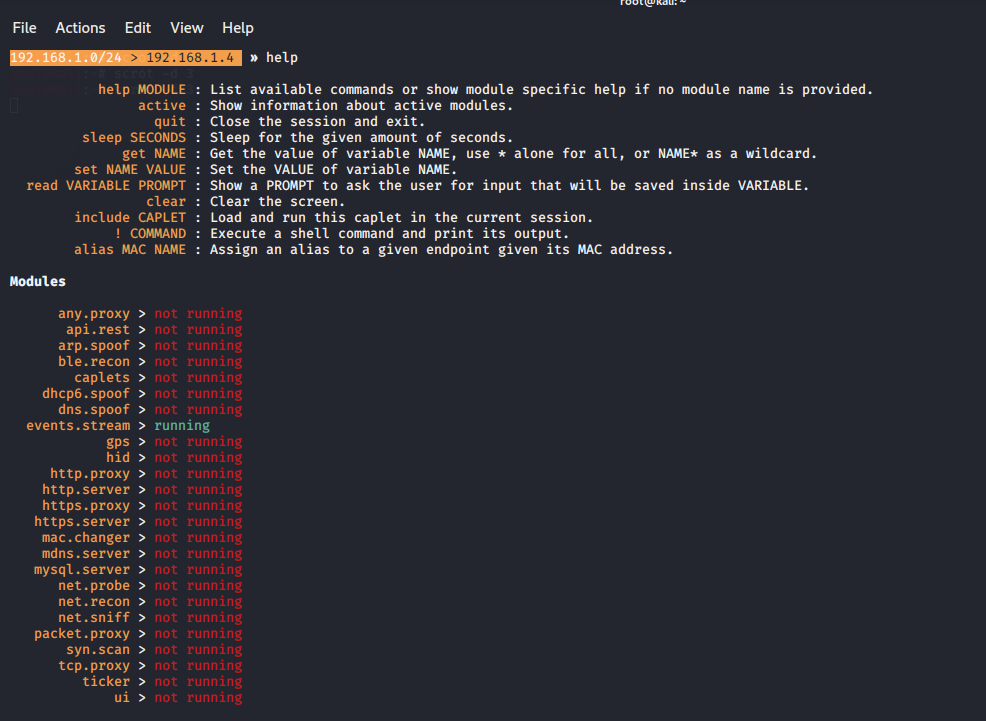Click the wifi-free ui module name
This screenshot has width=986, height=721.
click(122, 698)
